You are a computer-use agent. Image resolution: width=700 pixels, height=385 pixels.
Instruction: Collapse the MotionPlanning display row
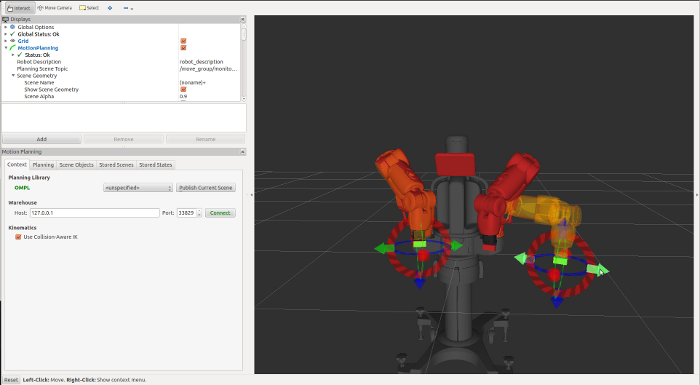[5, 48]
